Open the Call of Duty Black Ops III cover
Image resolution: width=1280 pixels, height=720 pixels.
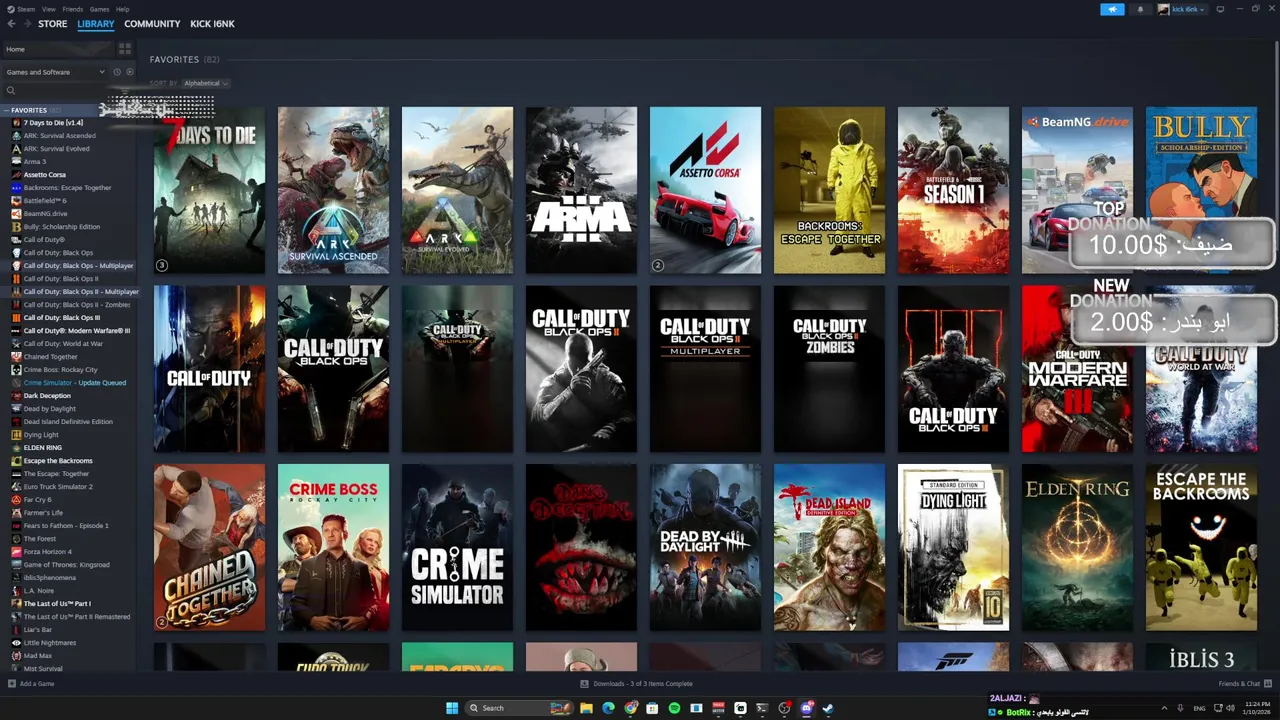[953, 369]
